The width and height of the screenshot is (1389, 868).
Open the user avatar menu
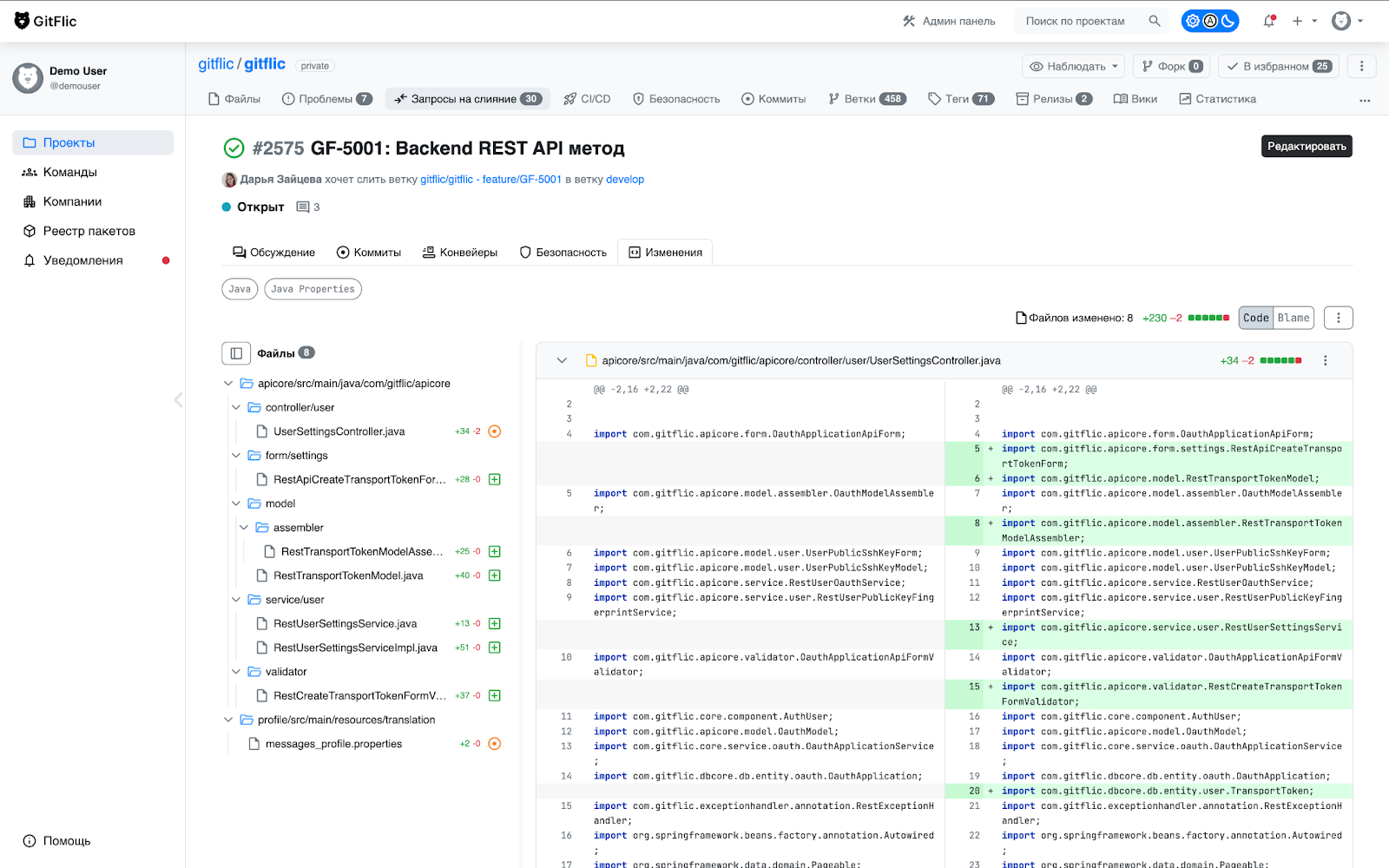click(1347, 21)
